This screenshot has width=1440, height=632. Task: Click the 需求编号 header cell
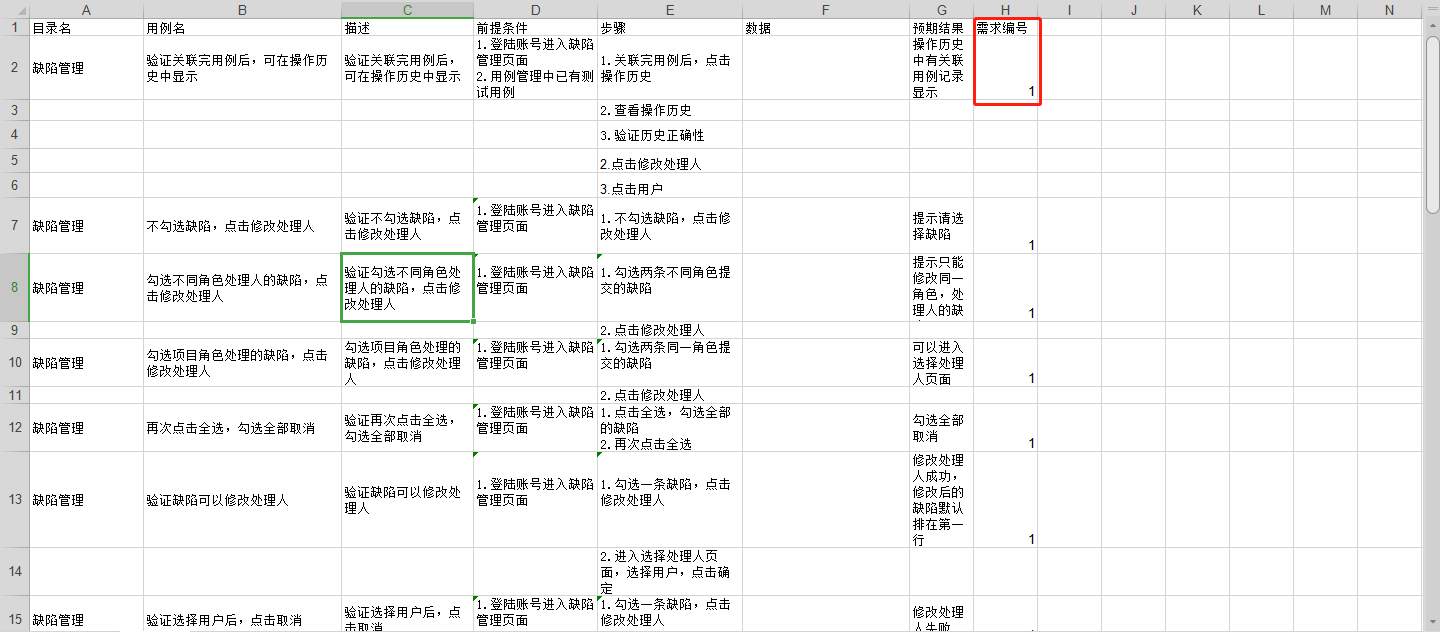pyautogui.click(x=1005, y=28)
